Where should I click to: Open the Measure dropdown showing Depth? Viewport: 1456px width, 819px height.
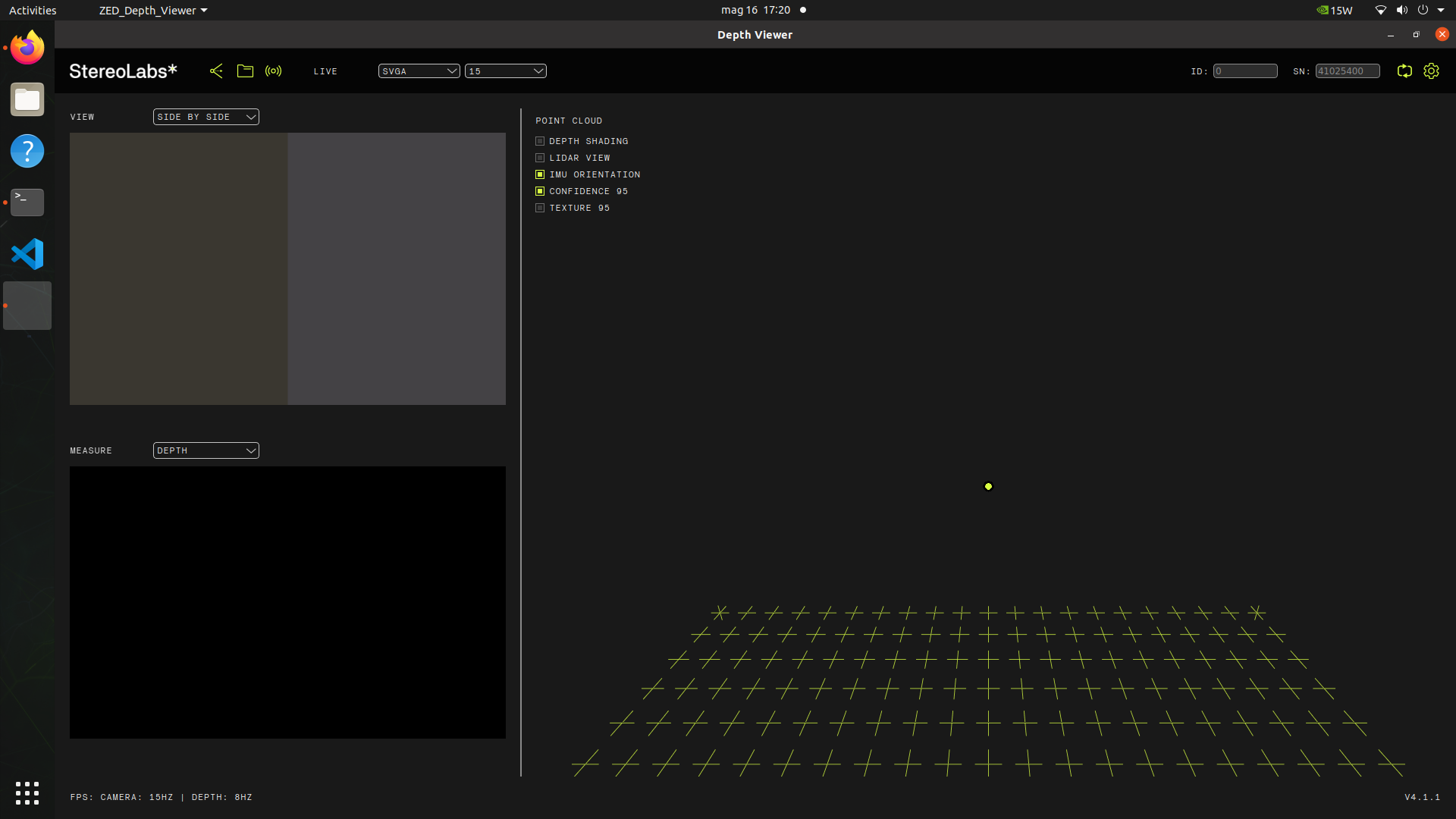(x=206, y=450)
